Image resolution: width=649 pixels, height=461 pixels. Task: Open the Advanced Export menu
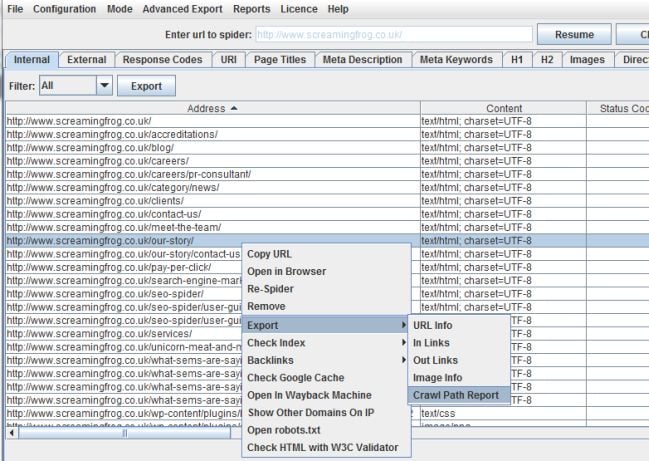[x=183, y=9]
